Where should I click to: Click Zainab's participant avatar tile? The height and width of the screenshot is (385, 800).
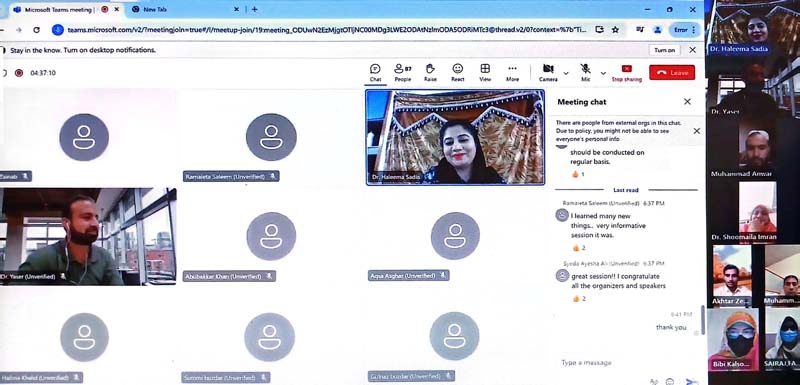(x=84, y=137)
